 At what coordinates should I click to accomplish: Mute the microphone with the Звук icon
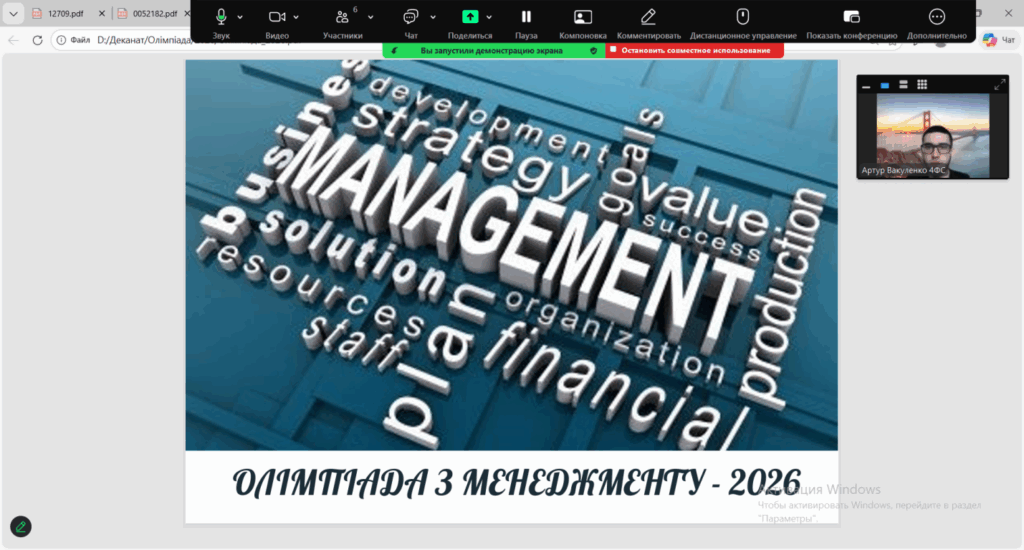pos(221,17)
